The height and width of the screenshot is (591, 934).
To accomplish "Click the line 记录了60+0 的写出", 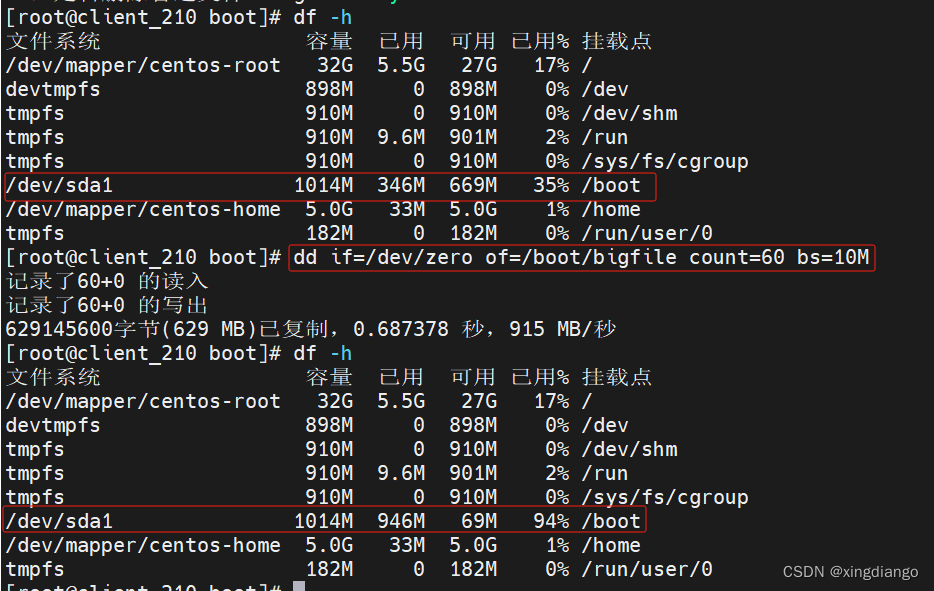I will pyautogui.click(x=107, y=306).
